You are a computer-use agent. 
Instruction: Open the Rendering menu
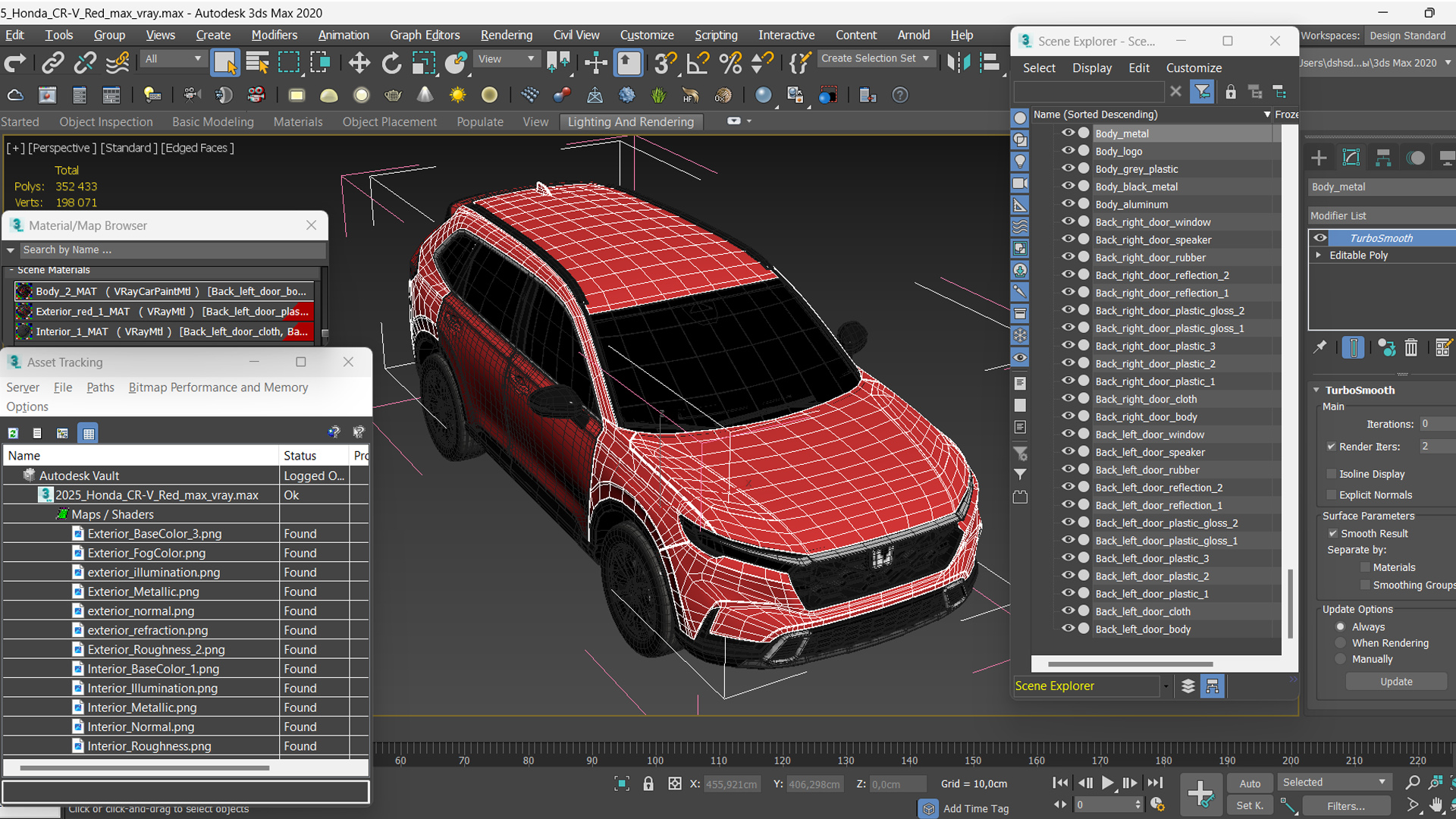[x=507, y=35]
